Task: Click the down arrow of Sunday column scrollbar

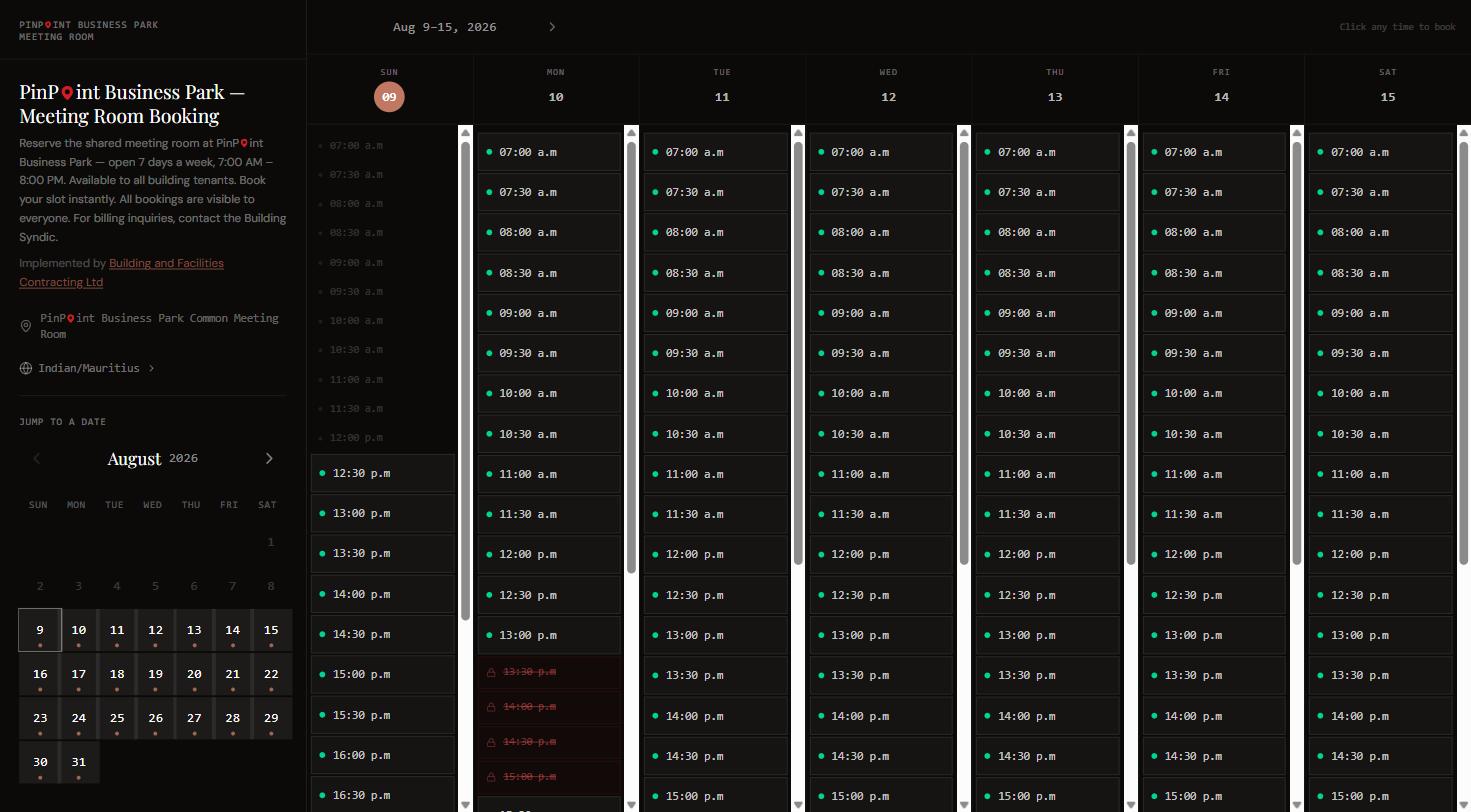Action: [466, 805]
